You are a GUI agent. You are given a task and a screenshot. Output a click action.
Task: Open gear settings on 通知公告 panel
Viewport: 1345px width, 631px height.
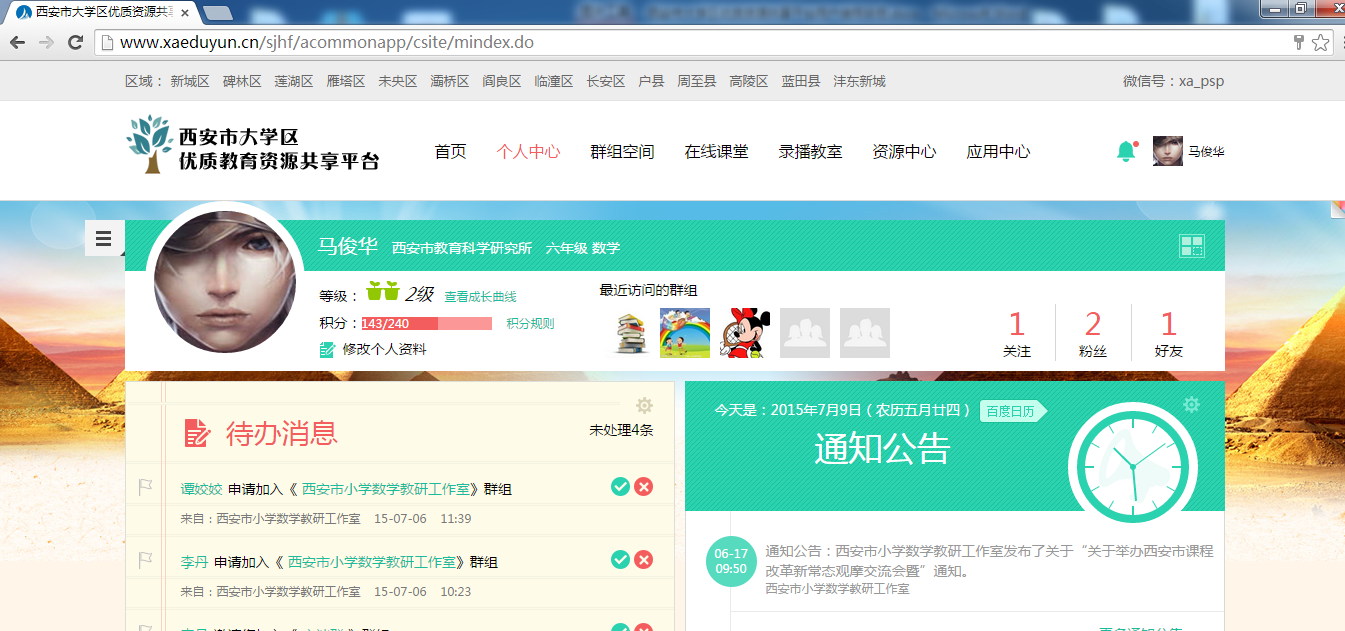click(x=1191, y=405)
